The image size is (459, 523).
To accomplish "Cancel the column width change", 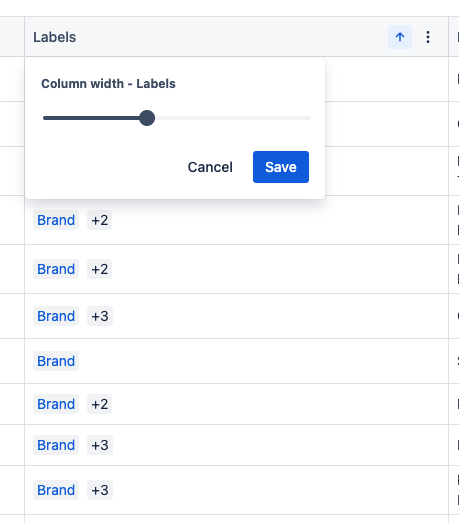I will [x=210, y=167].
